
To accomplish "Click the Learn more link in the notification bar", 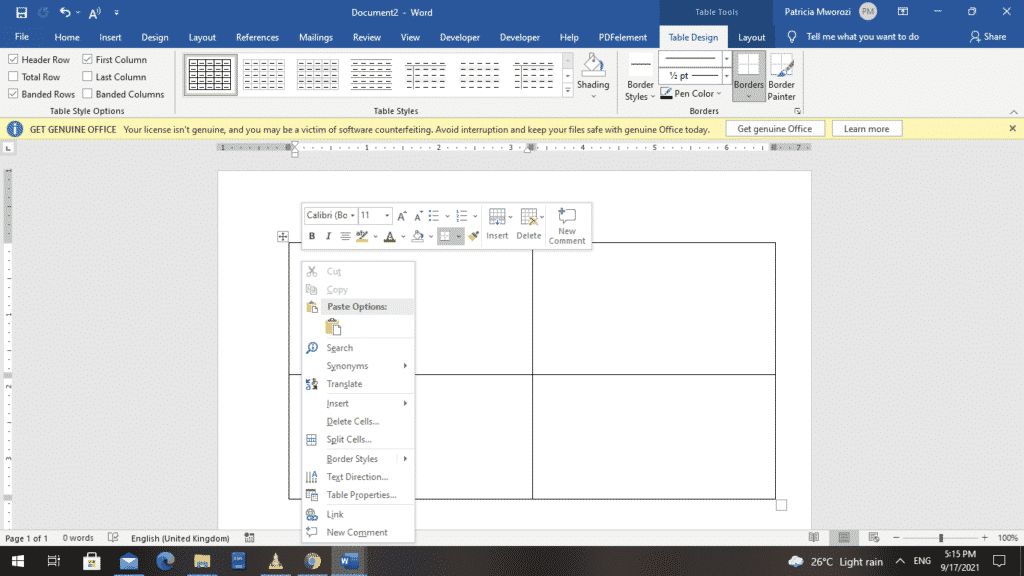I will (866, 128).
